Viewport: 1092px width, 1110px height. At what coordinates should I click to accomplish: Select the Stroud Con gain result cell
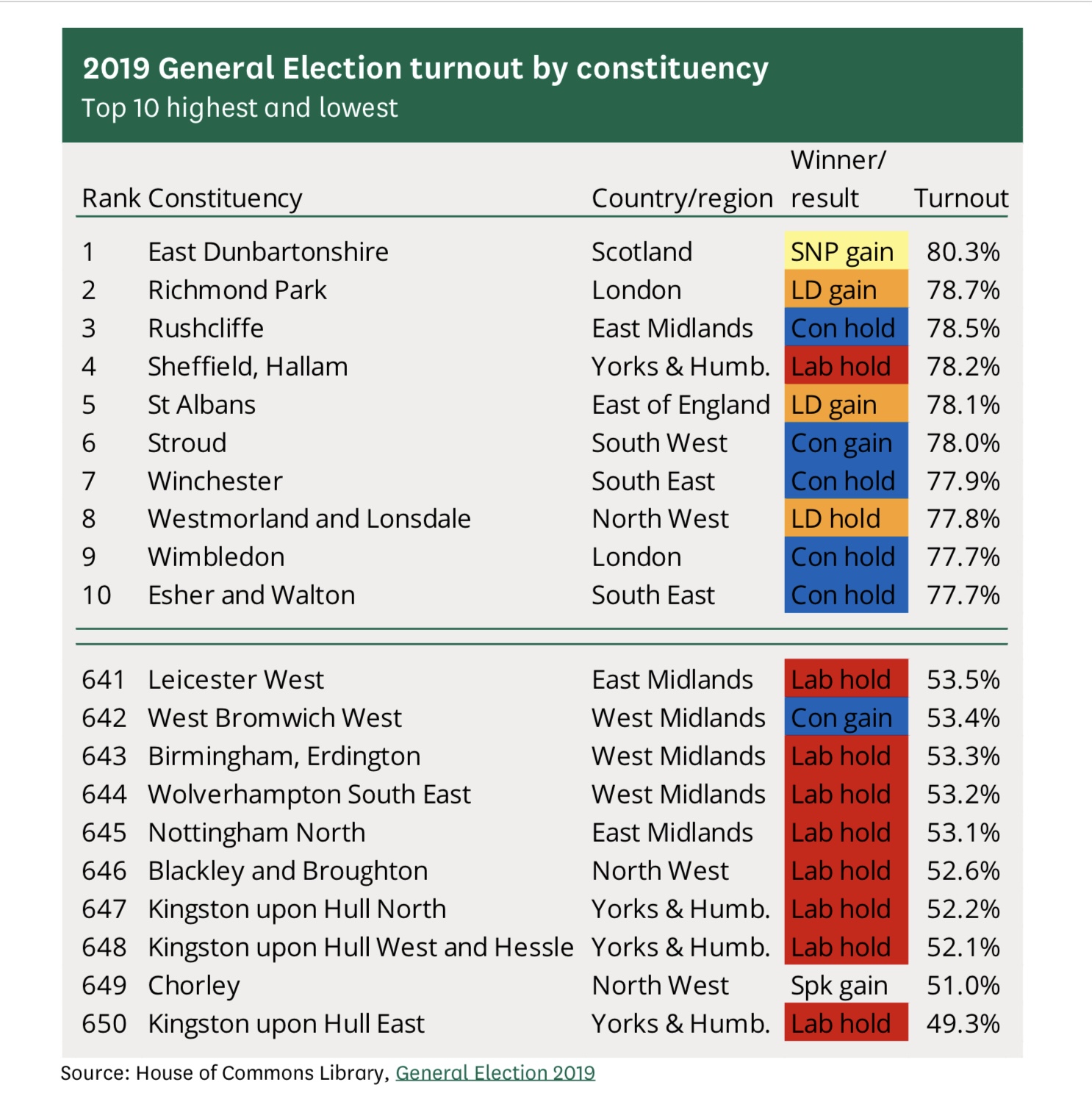pyautogui.click(x=846, y=443)
